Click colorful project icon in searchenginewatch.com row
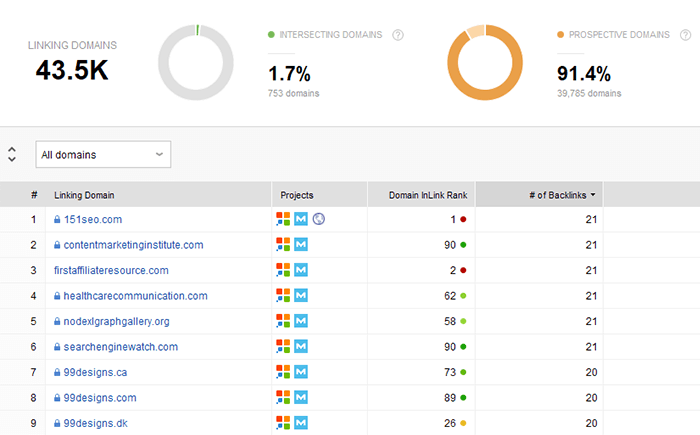Viewport: 700px width, 435px height. click(x=283, y=346)
